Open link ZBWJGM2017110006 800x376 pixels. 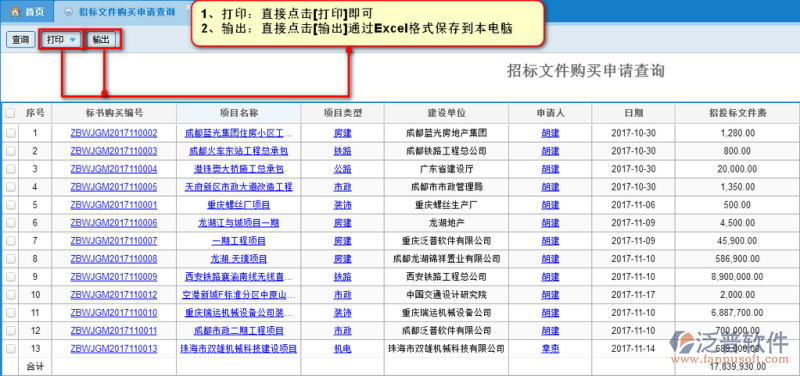tap(114, 223)
